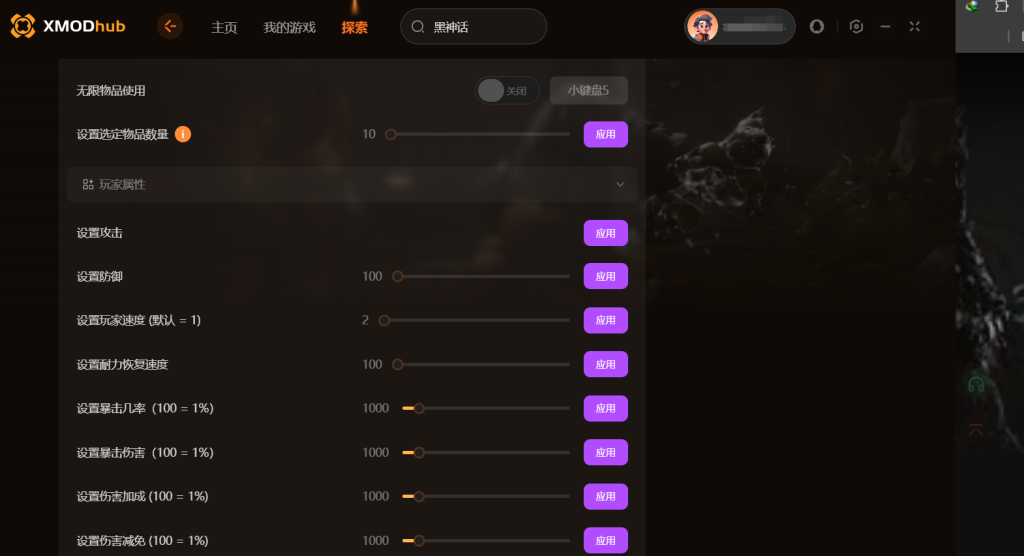Click the orange info icon beside 设置选定物品数量
This screenshot has height=556, width=1024.
pyautogui.click(x=183, y=134)
